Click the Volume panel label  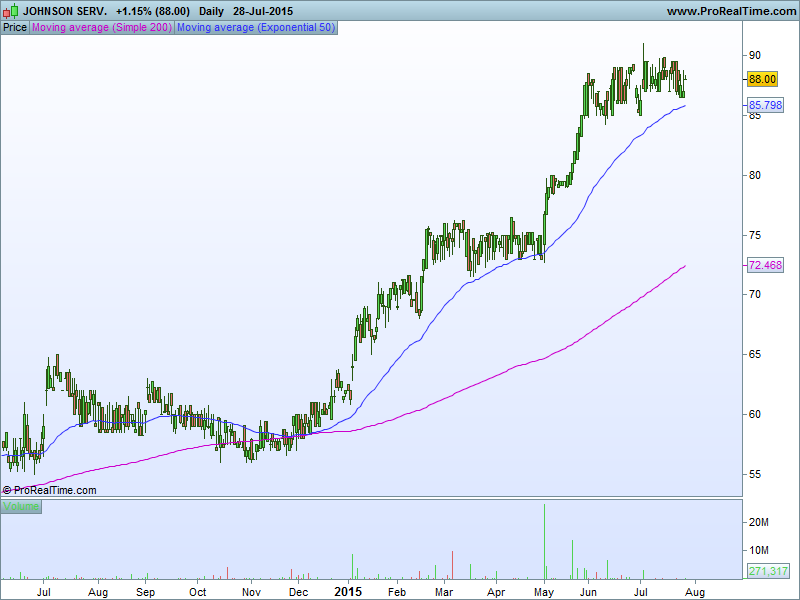pos(21,506)
